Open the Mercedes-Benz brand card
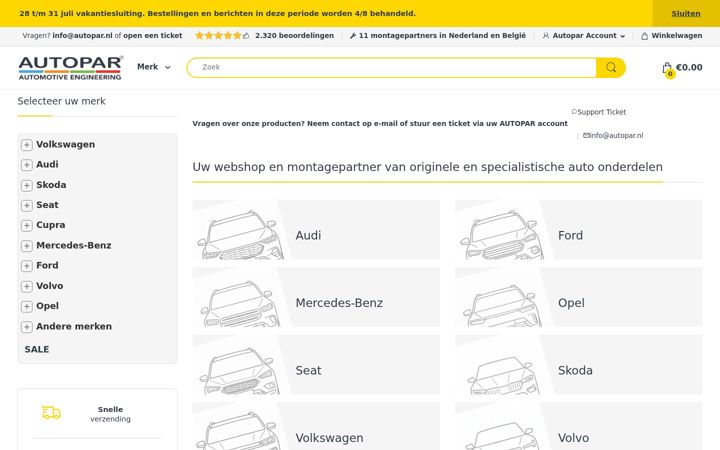Screen dimensions: 720x450 coord(316,297)
